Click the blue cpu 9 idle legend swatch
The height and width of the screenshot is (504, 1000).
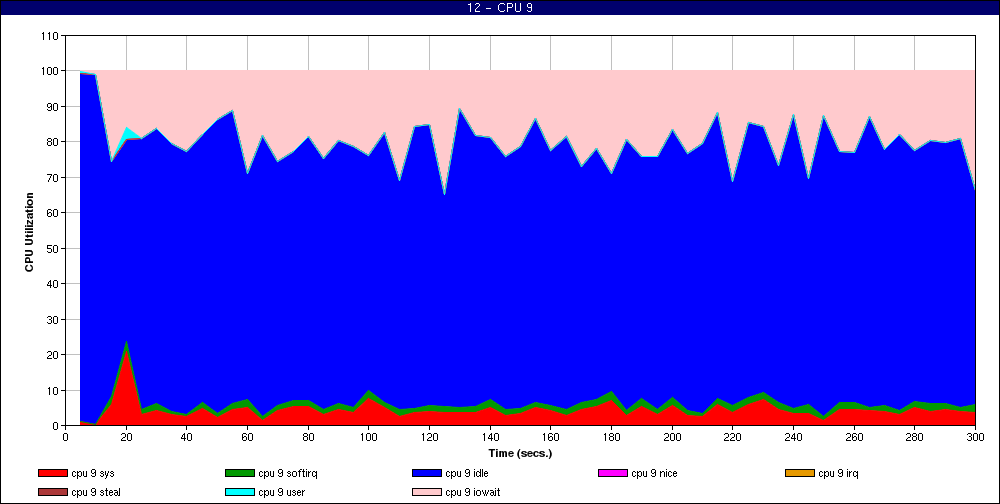pos(427,473)
